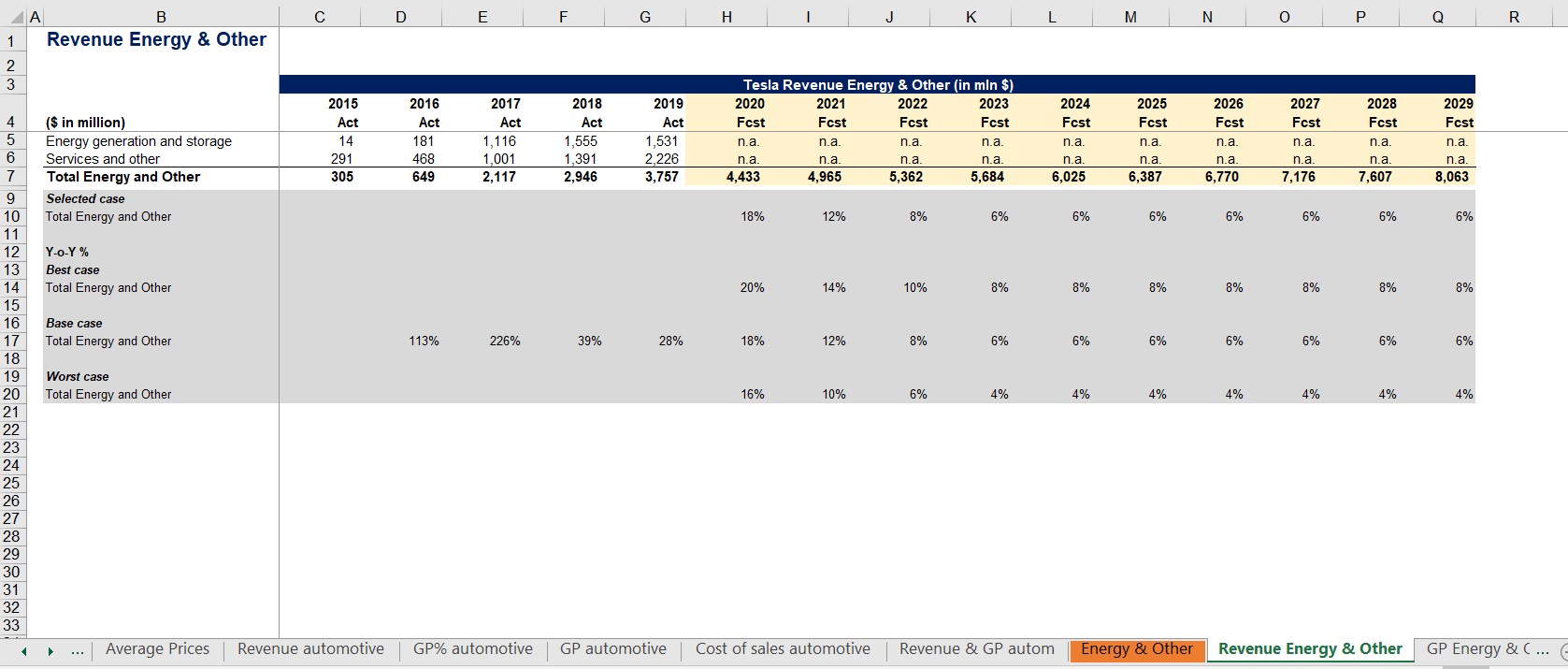This screenshot has width=1568, height=669.
Task: Show hidden sheet tabs via left ellipsis
Action: [x=78, y=650]
